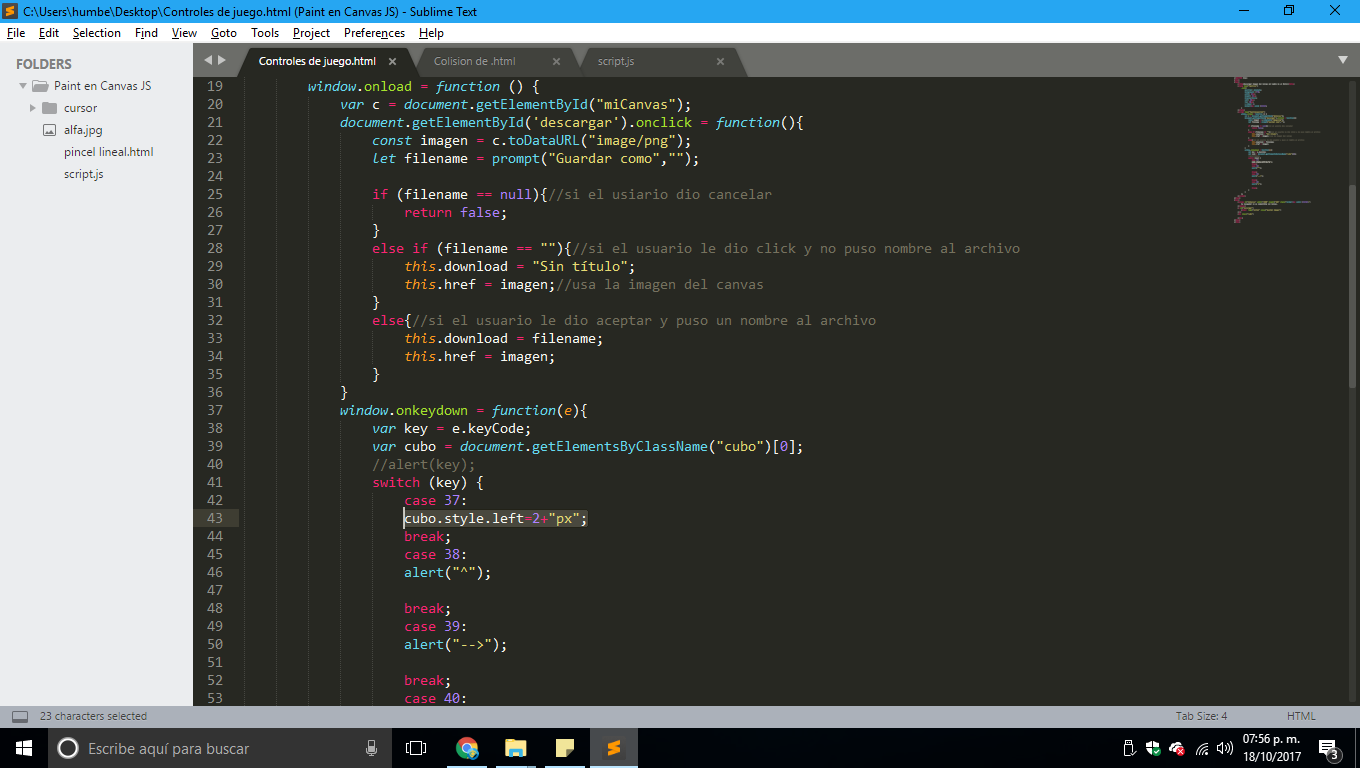This screenshot has height=768, width=1360.
Task: Open the File menu
Action: (16, 33)
